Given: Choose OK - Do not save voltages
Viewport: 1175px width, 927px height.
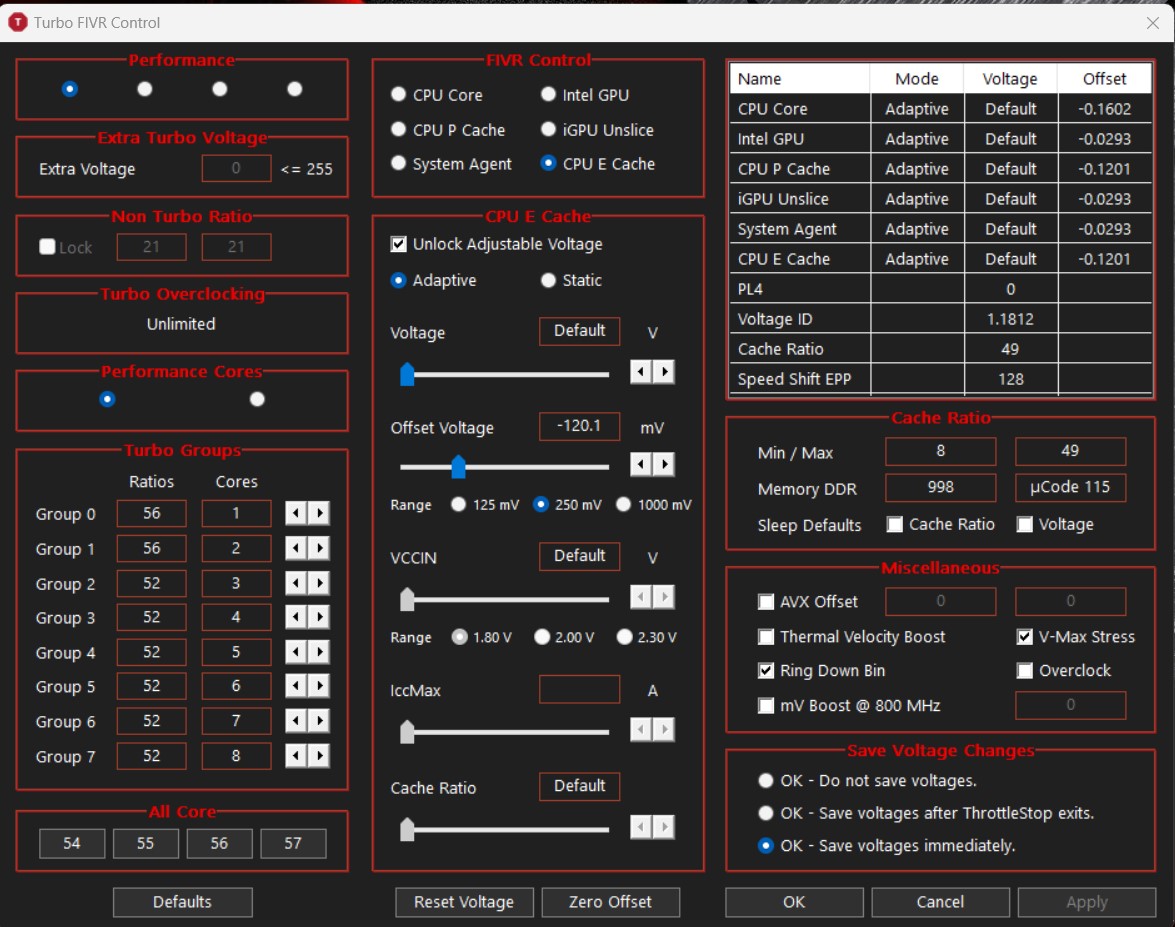Looking at the screenshot, I should point(766,780).
